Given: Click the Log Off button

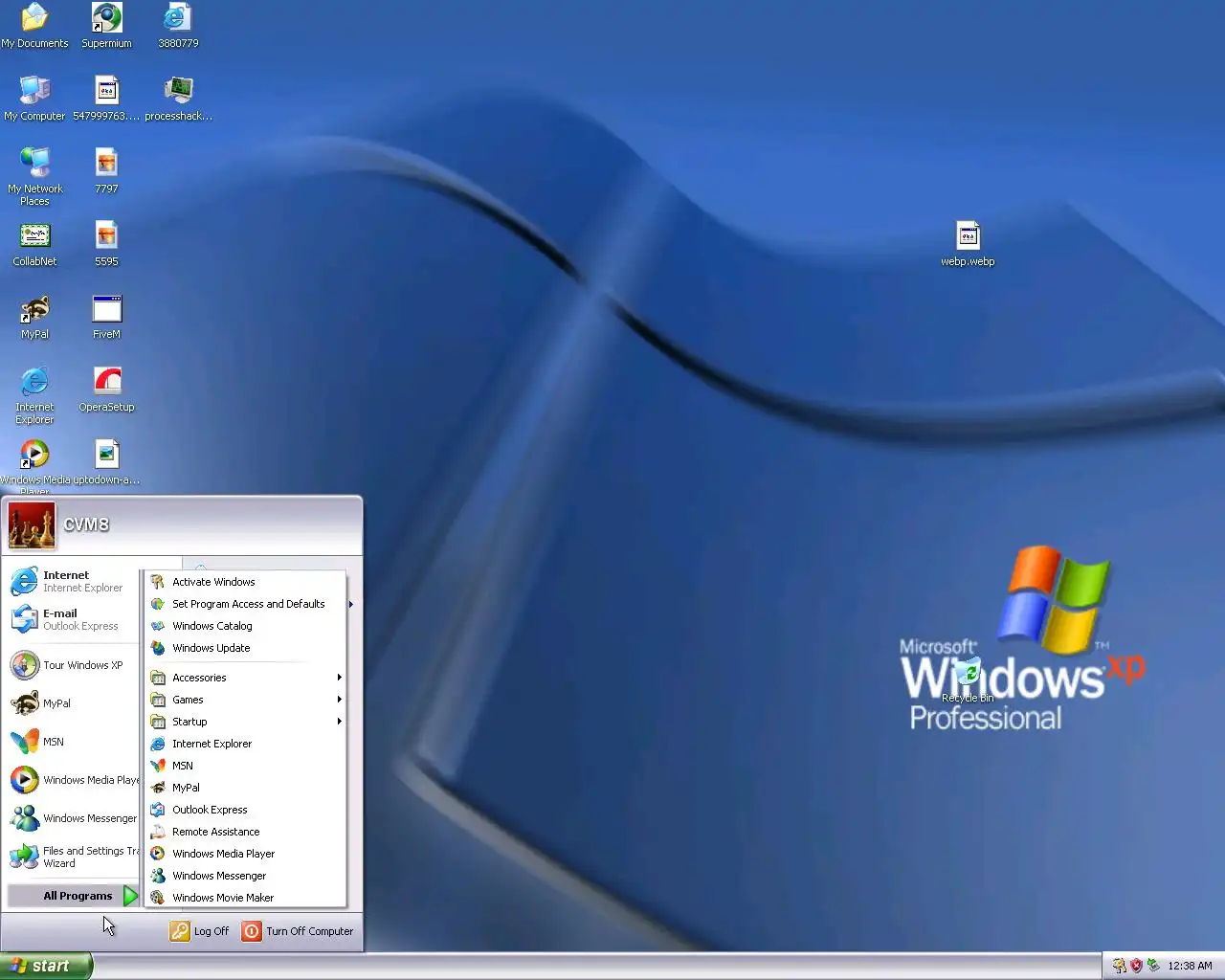Looking at the screenshot, I should pyautogui.click(x=200, y=931).
